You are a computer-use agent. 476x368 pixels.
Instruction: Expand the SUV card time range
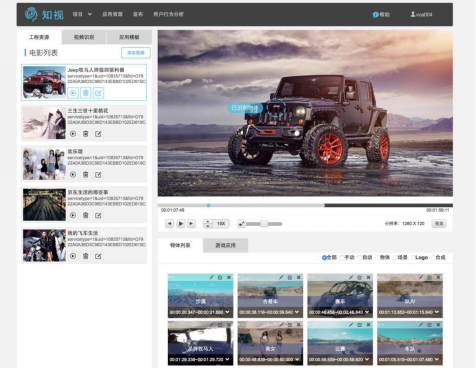437,312
